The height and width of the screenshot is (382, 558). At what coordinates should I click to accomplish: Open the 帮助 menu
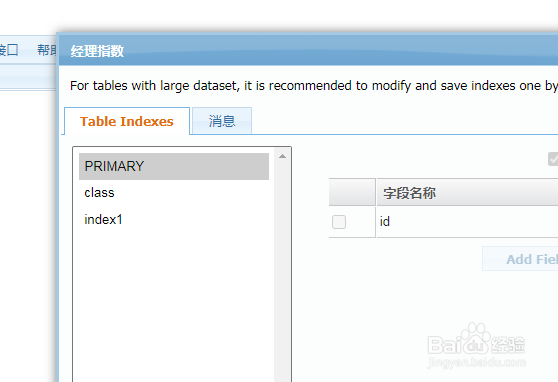pyautogui.click(x=47, y=50)
